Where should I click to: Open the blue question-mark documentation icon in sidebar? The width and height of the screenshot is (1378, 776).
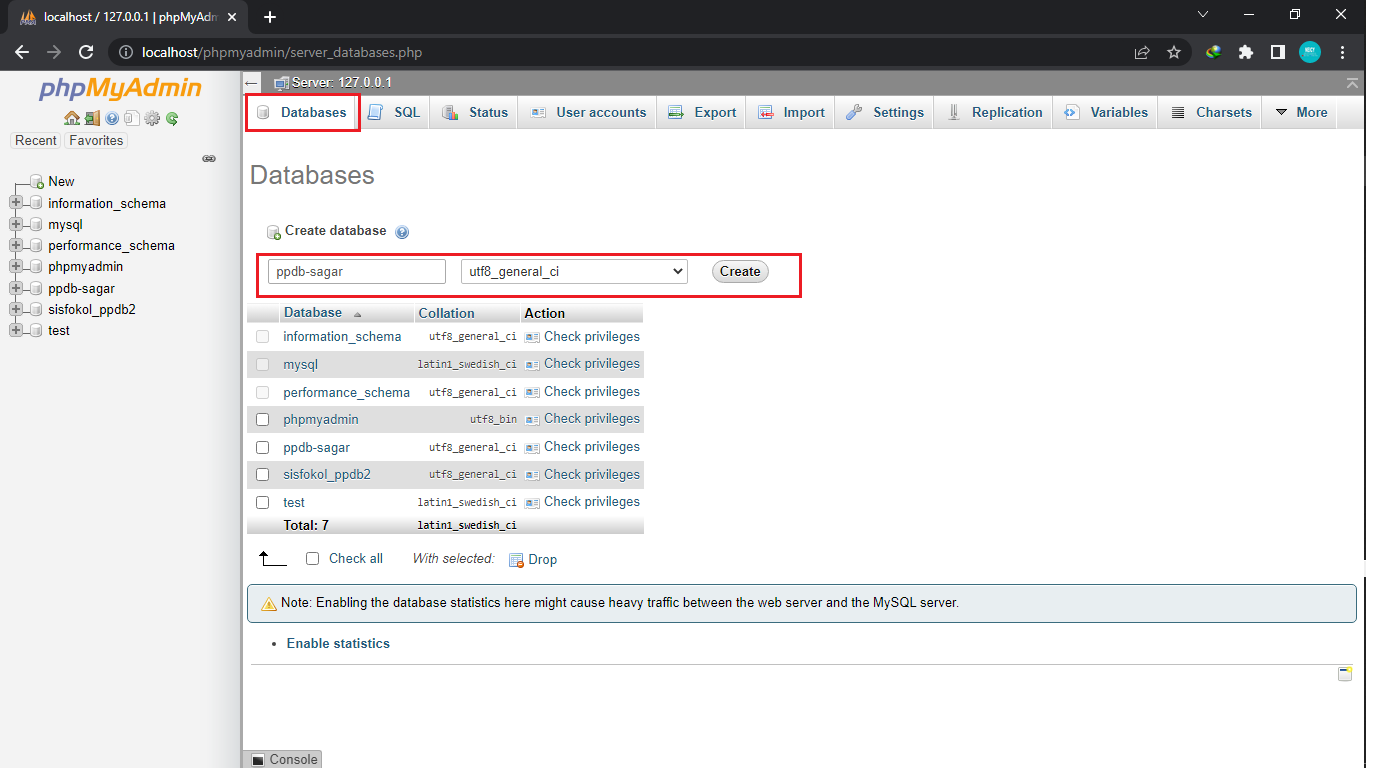pyautogui.click(x=112, y=118)
